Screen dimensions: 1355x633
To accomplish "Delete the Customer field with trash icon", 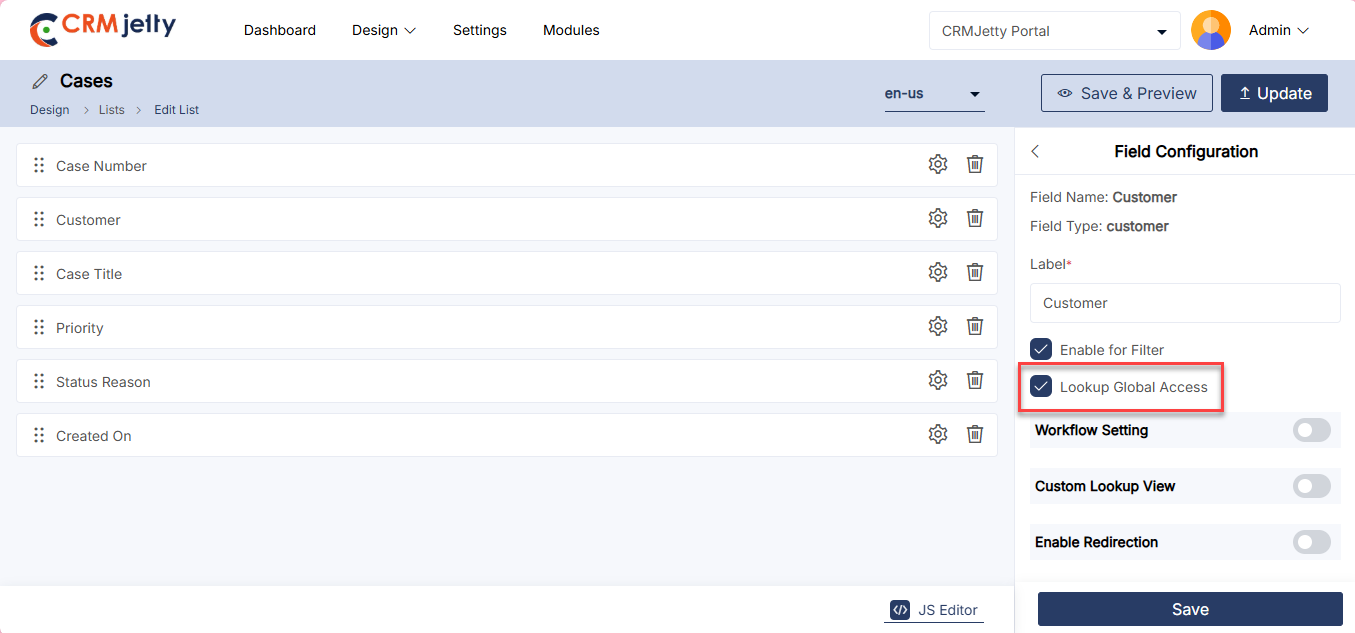I will coord(974,219).
